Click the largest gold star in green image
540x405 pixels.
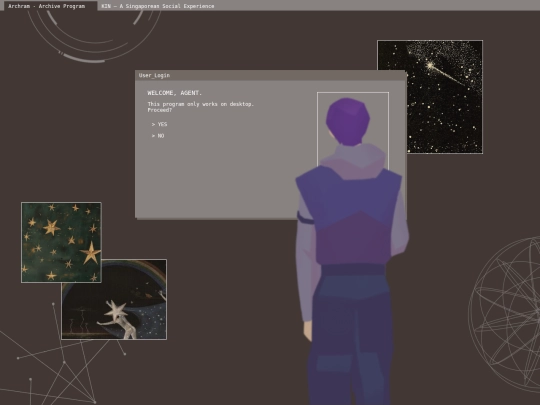[x=91, y=253]
